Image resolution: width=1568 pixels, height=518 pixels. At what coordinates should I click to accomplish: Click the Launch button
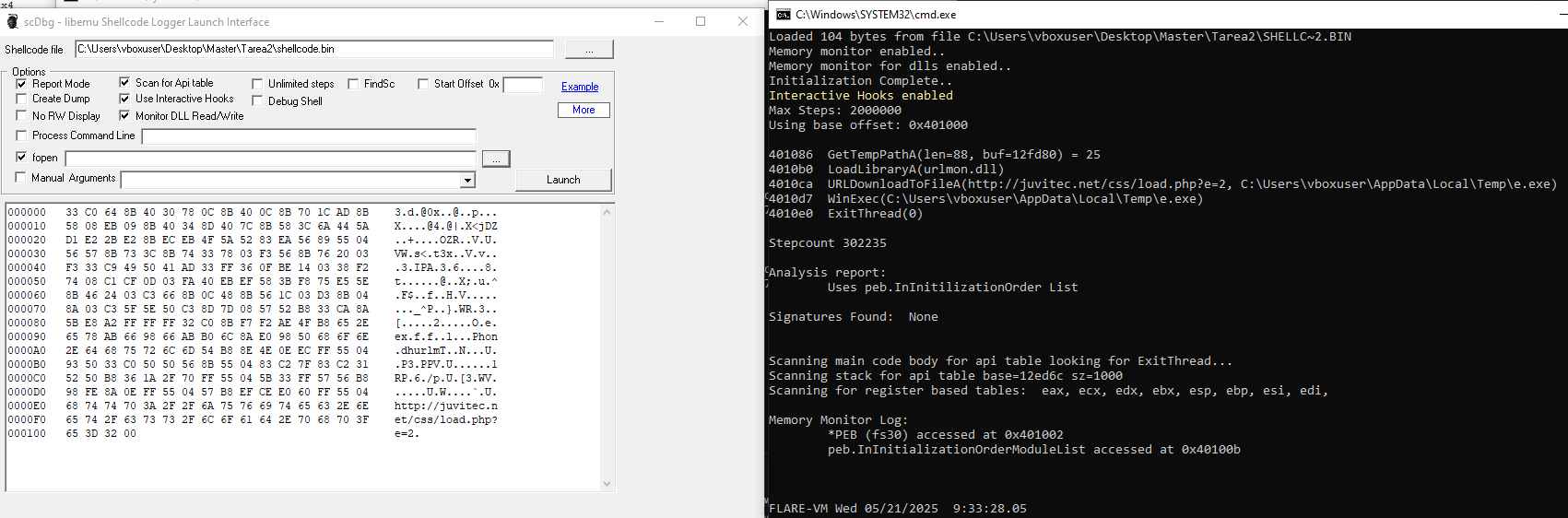tap(563, 180)
